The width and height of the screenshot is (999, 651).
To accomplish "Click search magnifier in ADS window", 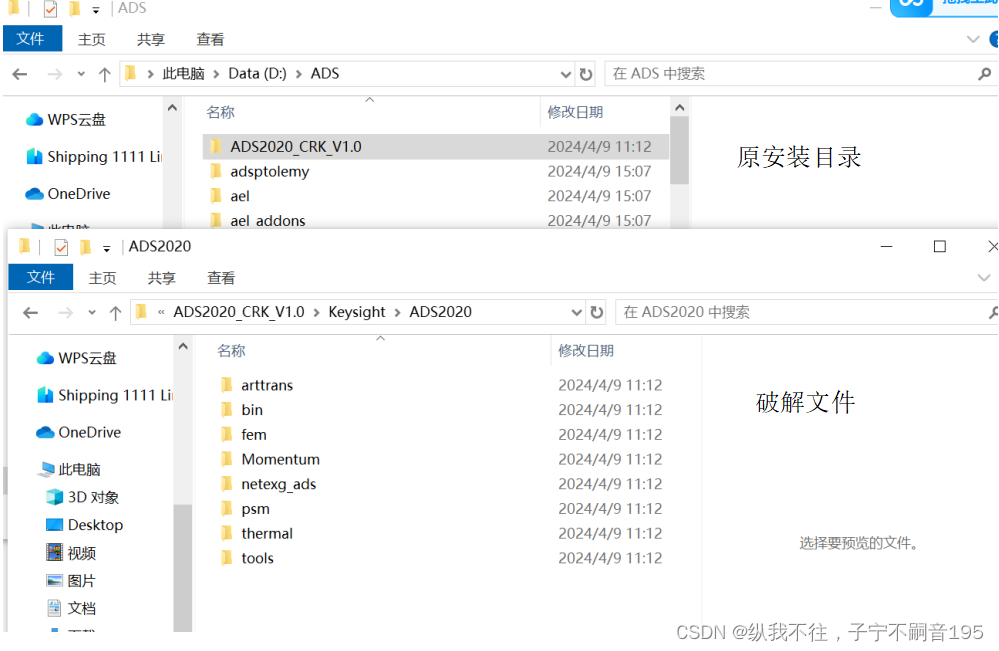I will [984, 74].
